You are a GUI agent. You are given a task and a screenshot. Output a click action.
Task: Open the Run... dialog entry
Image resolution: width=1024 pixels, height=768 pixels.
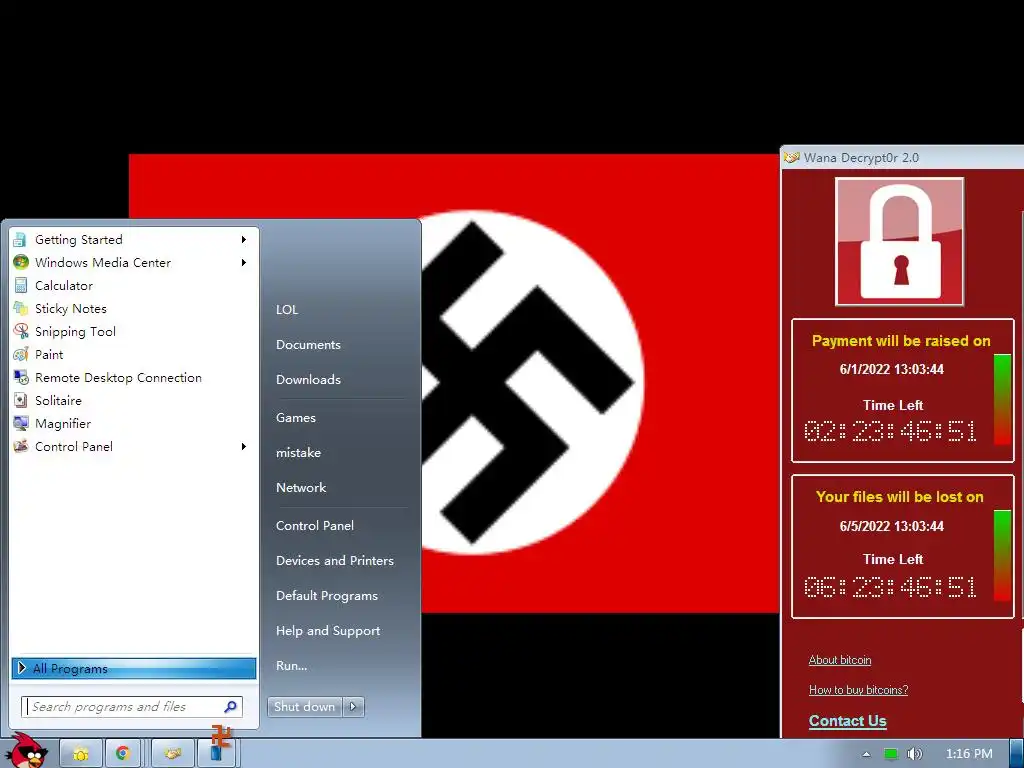click(x=291, y=666)
